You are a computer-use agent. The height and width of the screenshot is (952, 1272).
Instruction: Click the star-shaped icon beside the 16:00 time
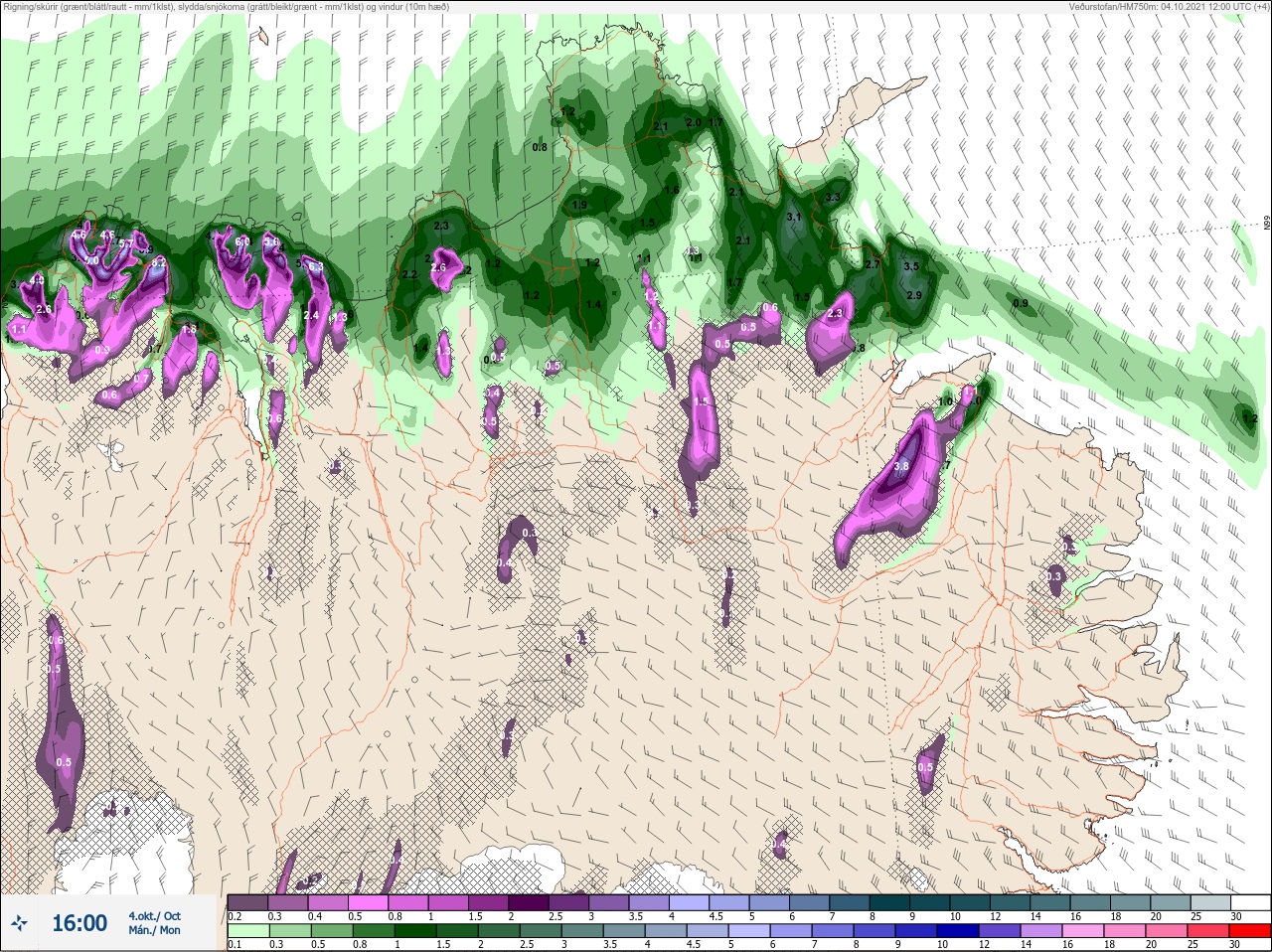[21, 923]
